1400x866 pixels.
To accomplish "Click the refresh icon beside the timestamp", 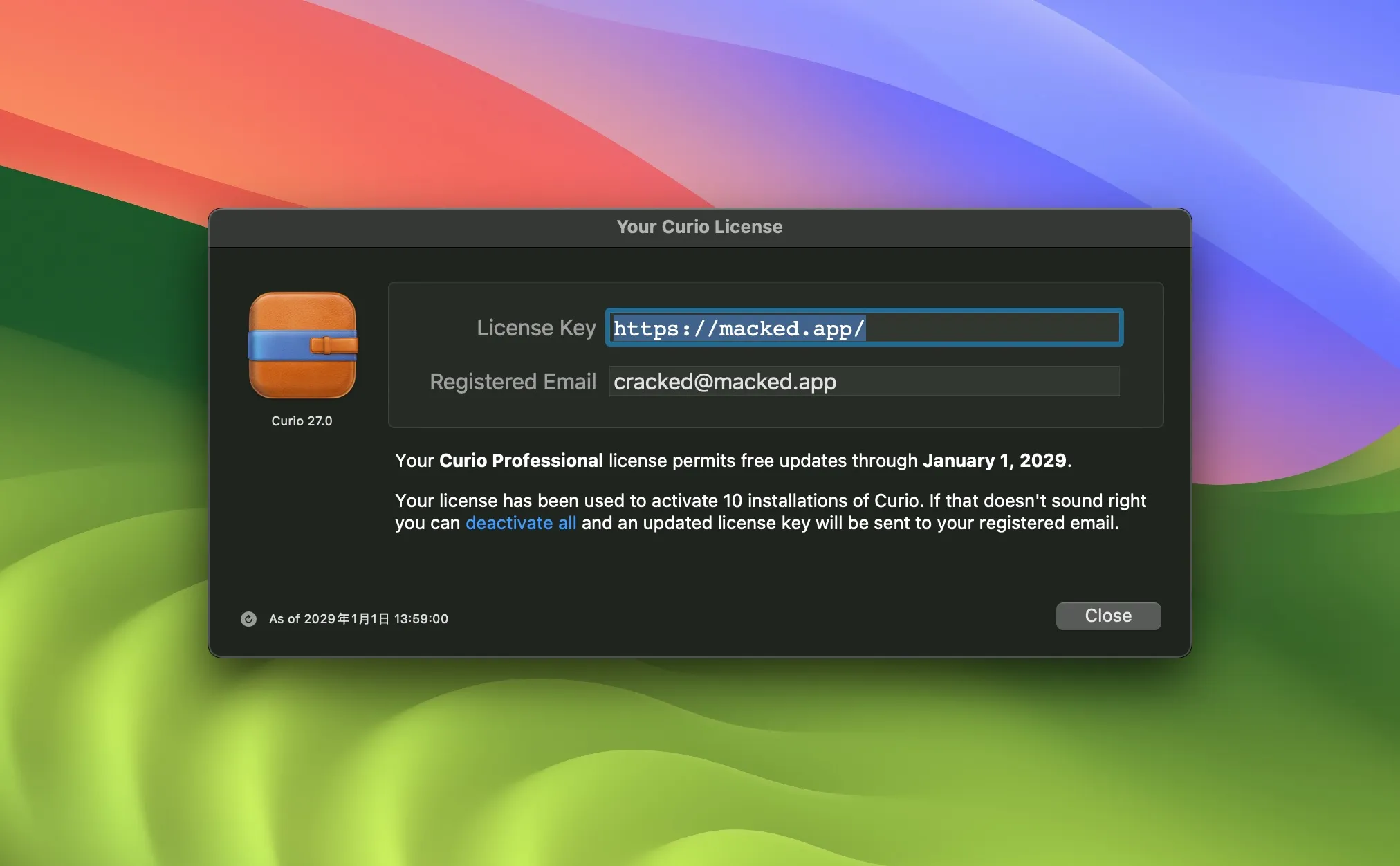I will [x=248, y=619].
